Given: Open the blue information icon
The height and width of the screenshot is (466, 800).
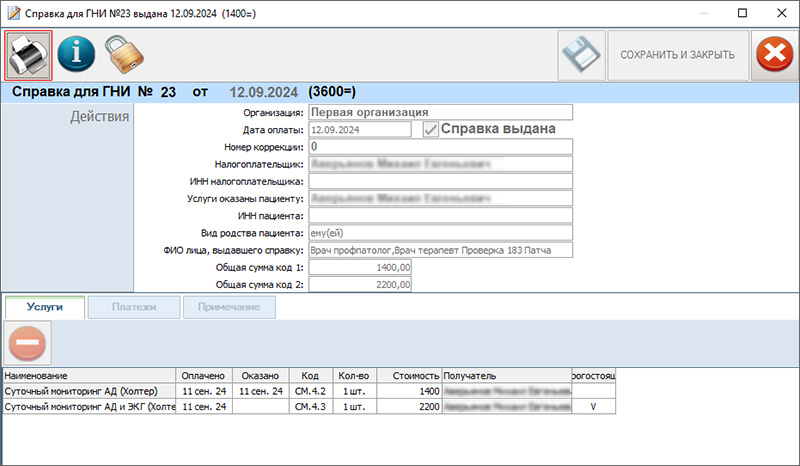Looking at the screenshot, I should point(76,54).
